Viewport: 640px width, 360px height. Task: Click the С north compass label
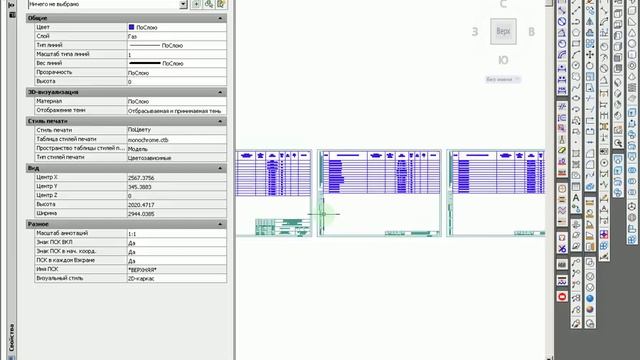(x=503, y=4)
